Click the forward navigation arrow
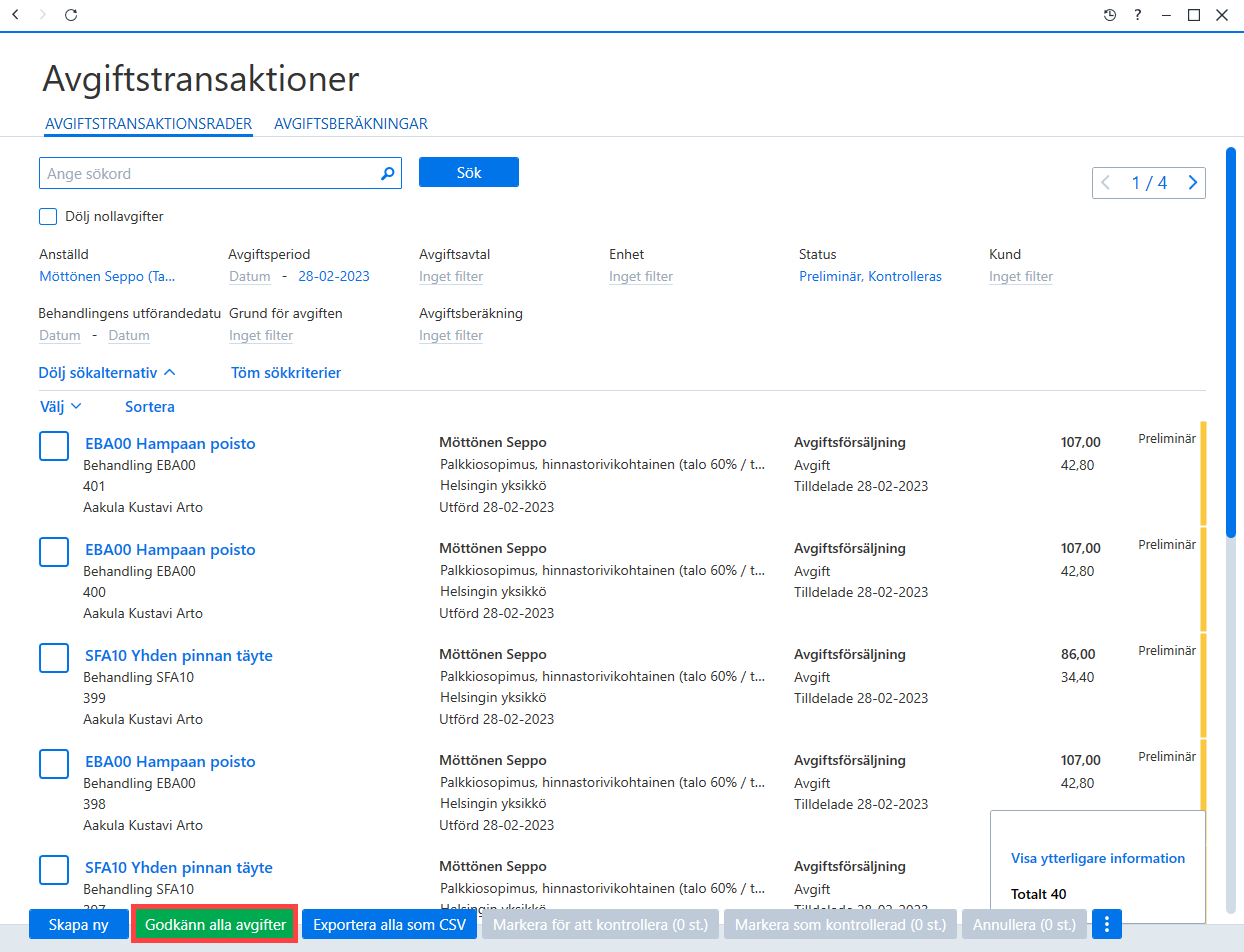1244x952 pixels. point(42,15)
